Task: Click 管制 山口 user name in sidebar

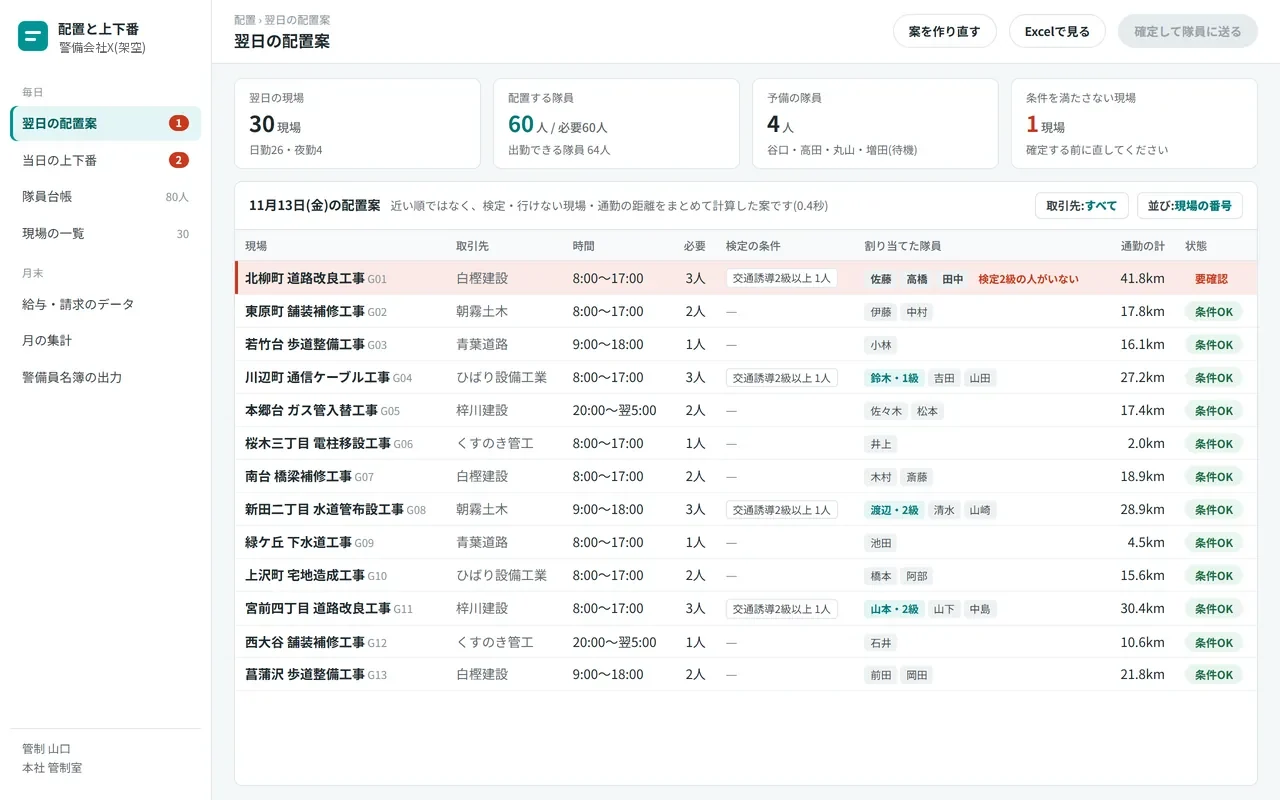Action: 47,749
